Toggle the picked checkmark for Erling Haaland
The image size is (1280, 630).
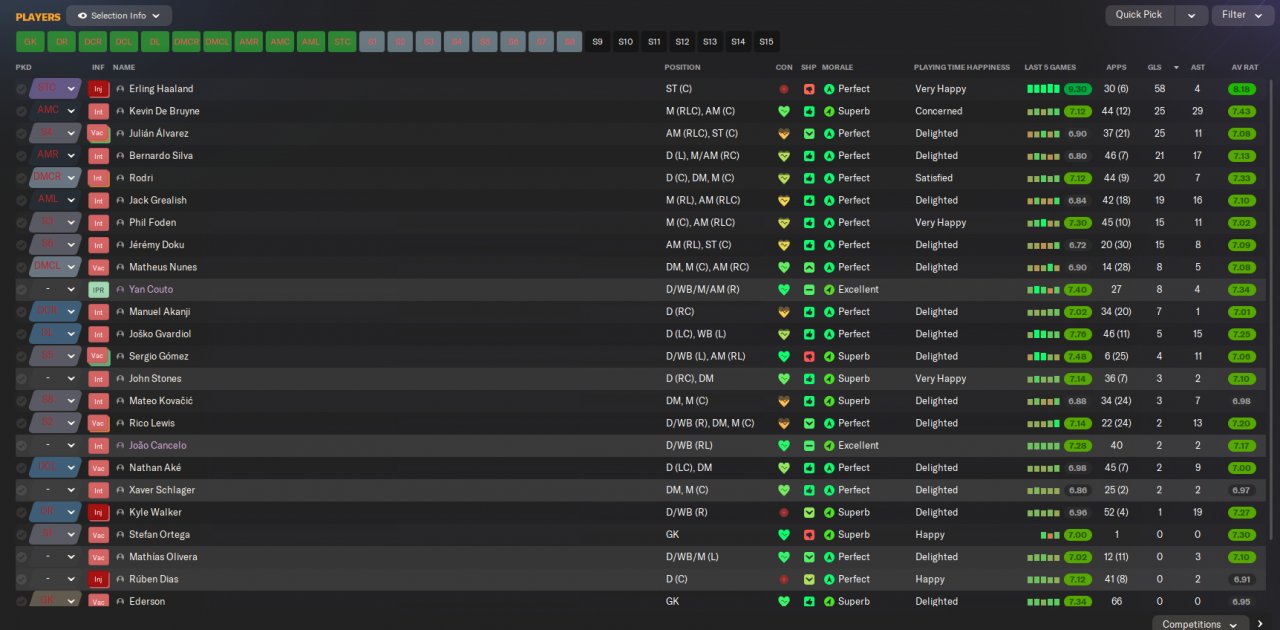(x=21, y=89)
